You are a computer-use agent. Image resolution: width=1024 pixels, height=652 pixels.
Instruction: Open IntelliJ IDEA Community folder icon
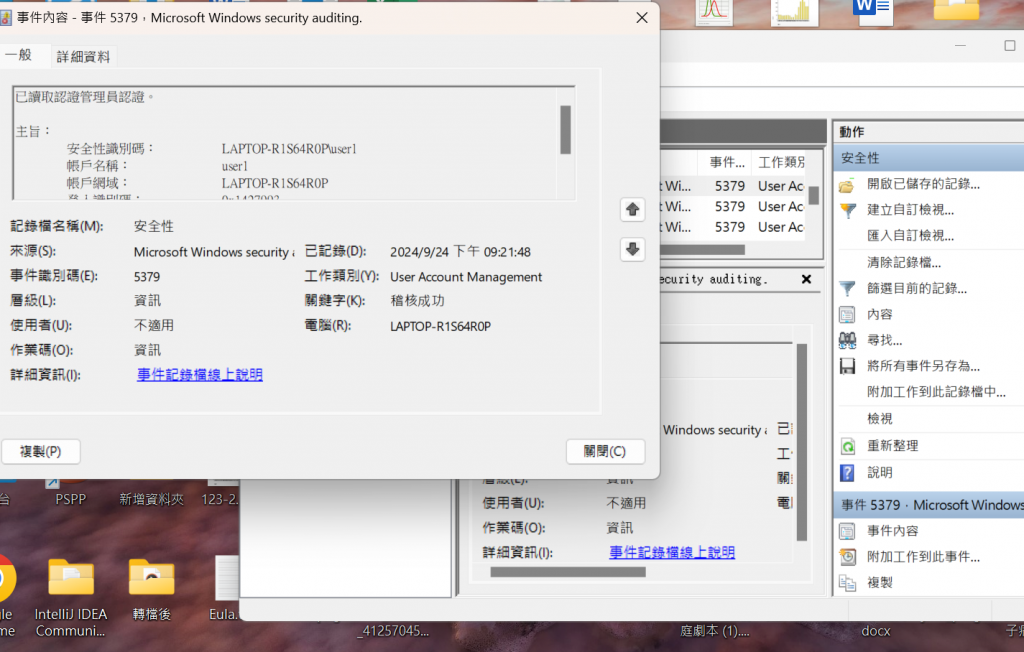(x=71, y=578)
